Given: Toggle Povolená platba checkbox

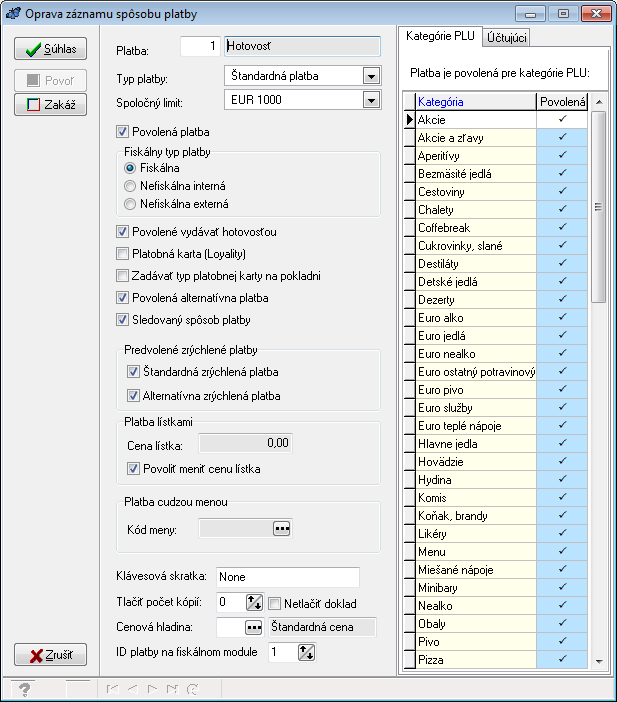Looking at the screenshot, I should [x=123, y=131].
